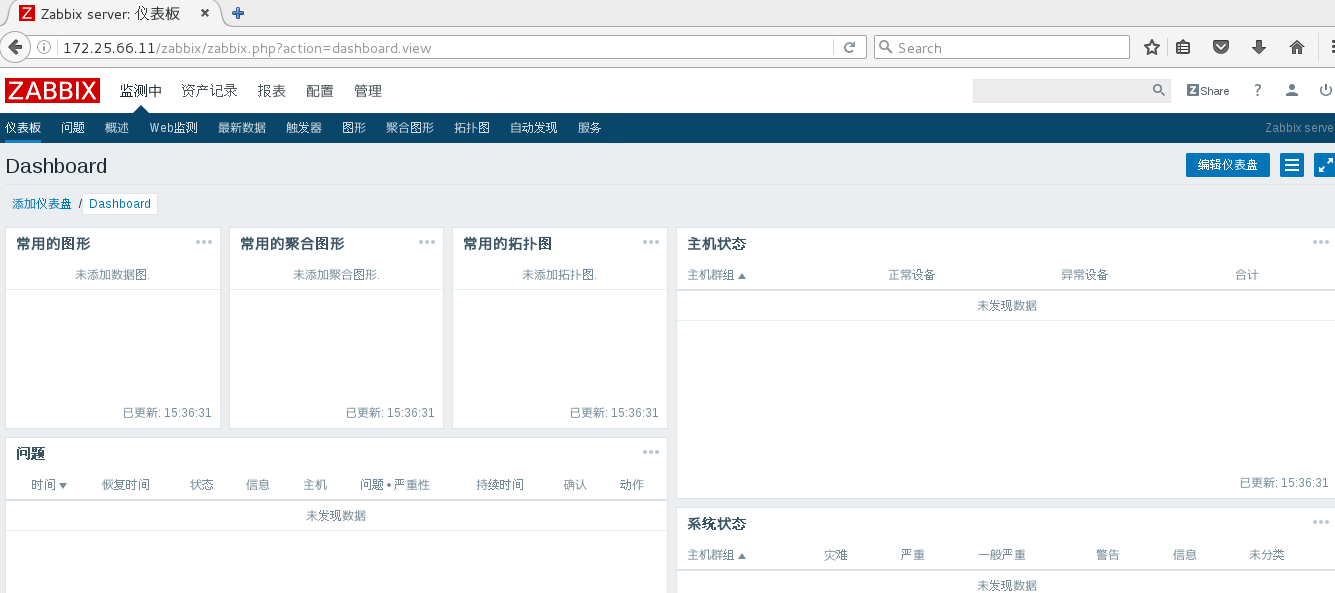Click 未添加数据图. message text

[x=113, y=274]
